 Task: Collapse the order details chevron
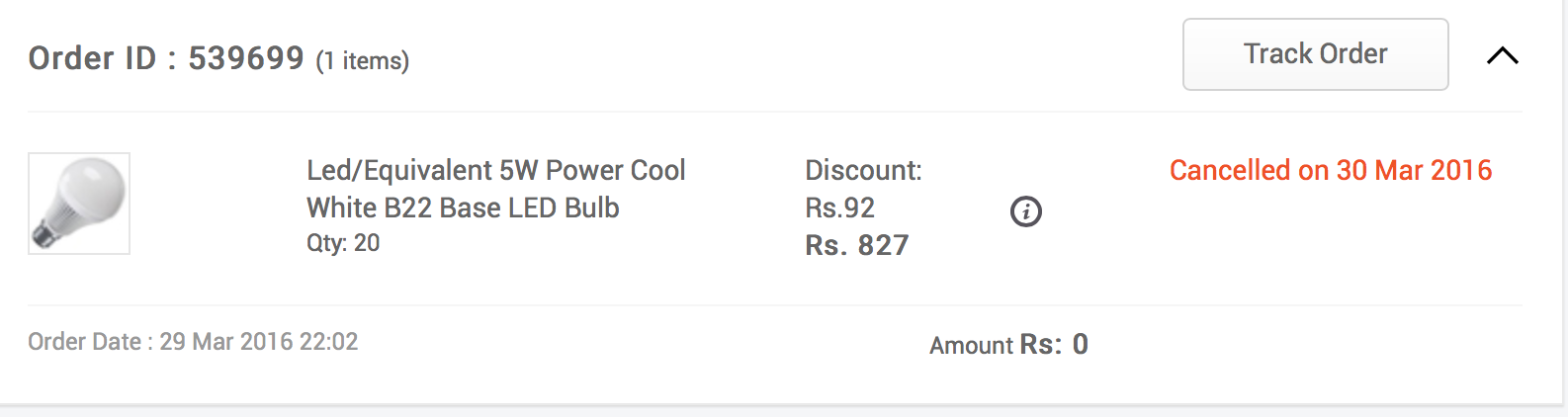pyautogui.click(x=1502, y=56)
